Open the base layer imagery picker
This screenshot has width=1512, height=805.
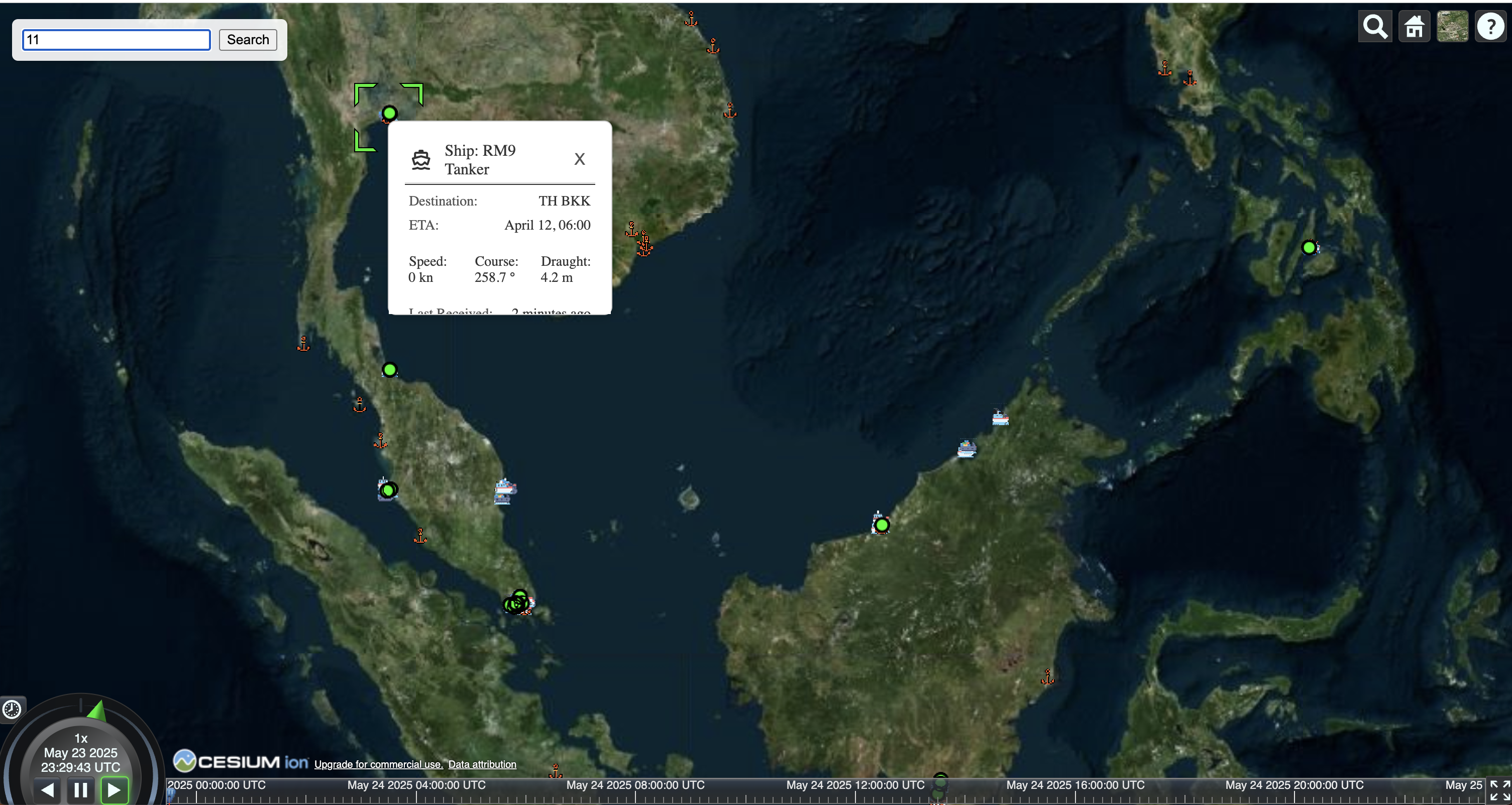(1452, 27)
